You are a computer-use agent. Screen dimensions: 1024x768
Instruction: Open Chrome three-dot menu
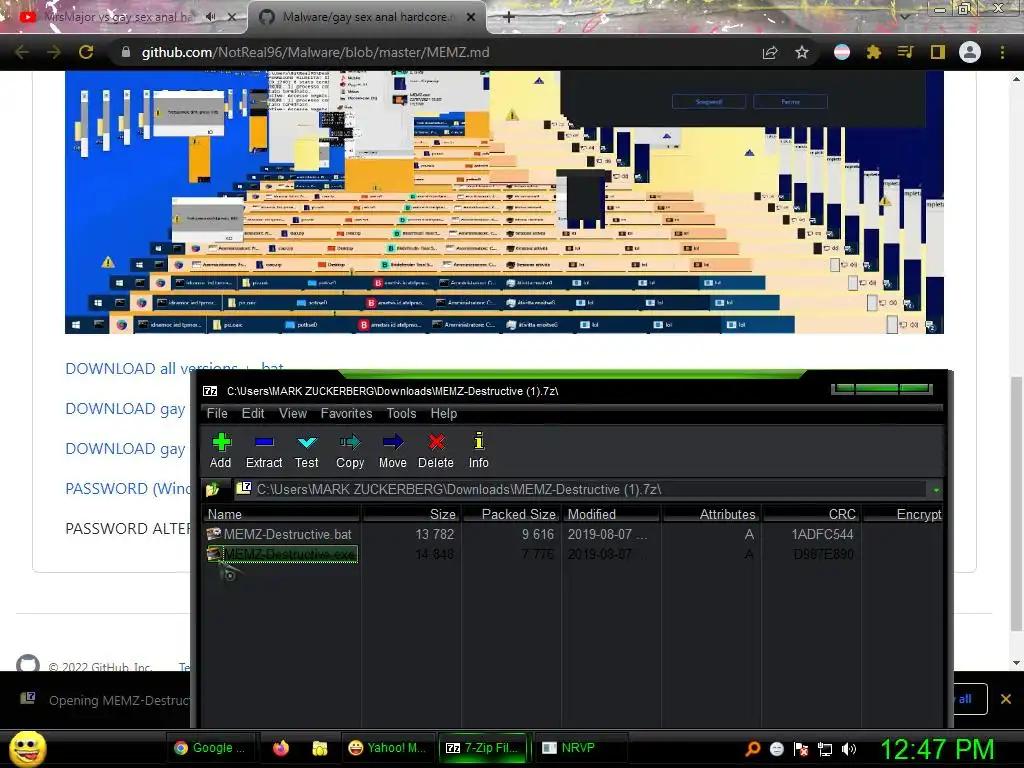click(1002, 52)
